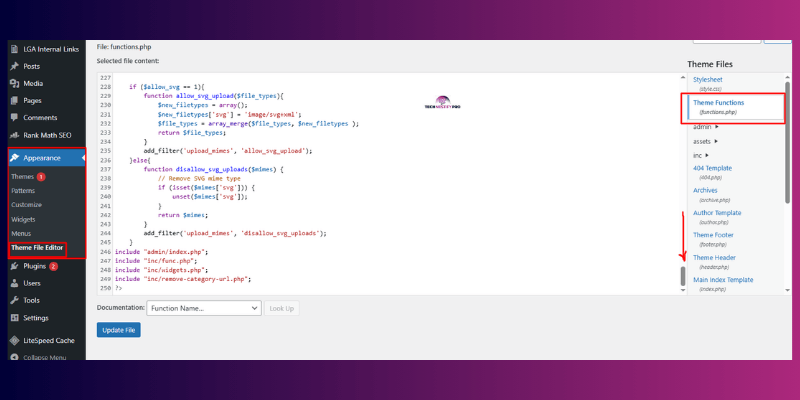Open the Author Template file
The image size is (800, 400).
click(x=717, y=217)
